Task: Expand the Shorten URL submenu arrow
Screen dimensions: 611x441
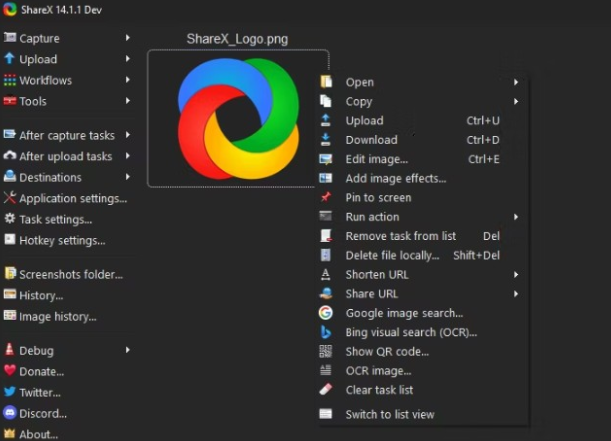Action: tap(516, 275)
